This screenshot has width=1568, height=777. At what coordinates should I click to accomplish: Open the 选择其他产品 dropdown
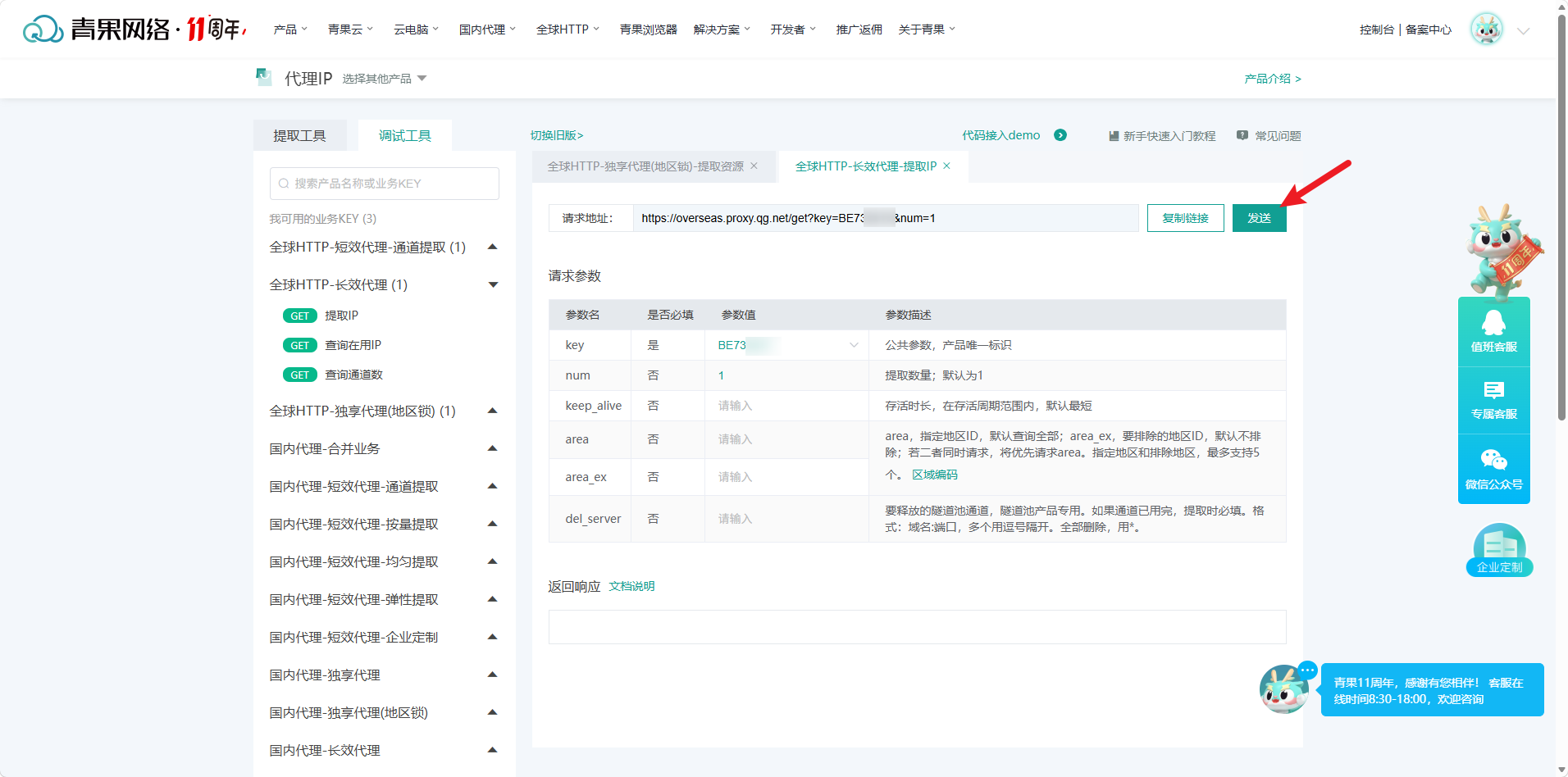pos(384,79)
